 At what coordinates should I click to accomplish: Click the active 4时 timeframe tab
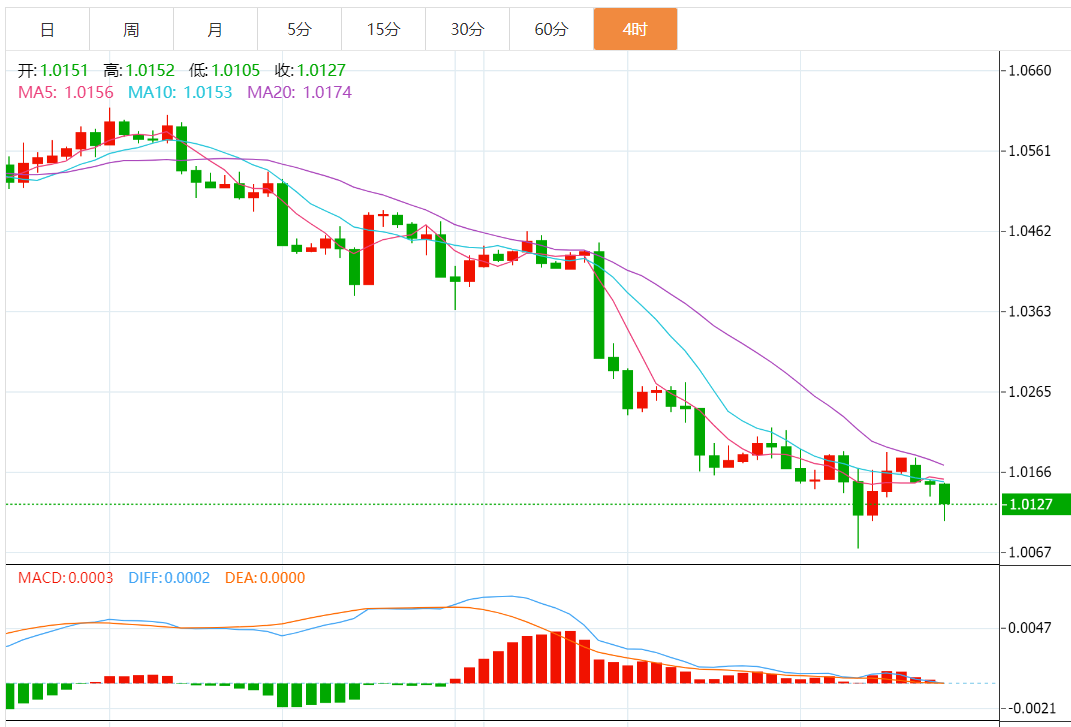[x=635, y=29]
